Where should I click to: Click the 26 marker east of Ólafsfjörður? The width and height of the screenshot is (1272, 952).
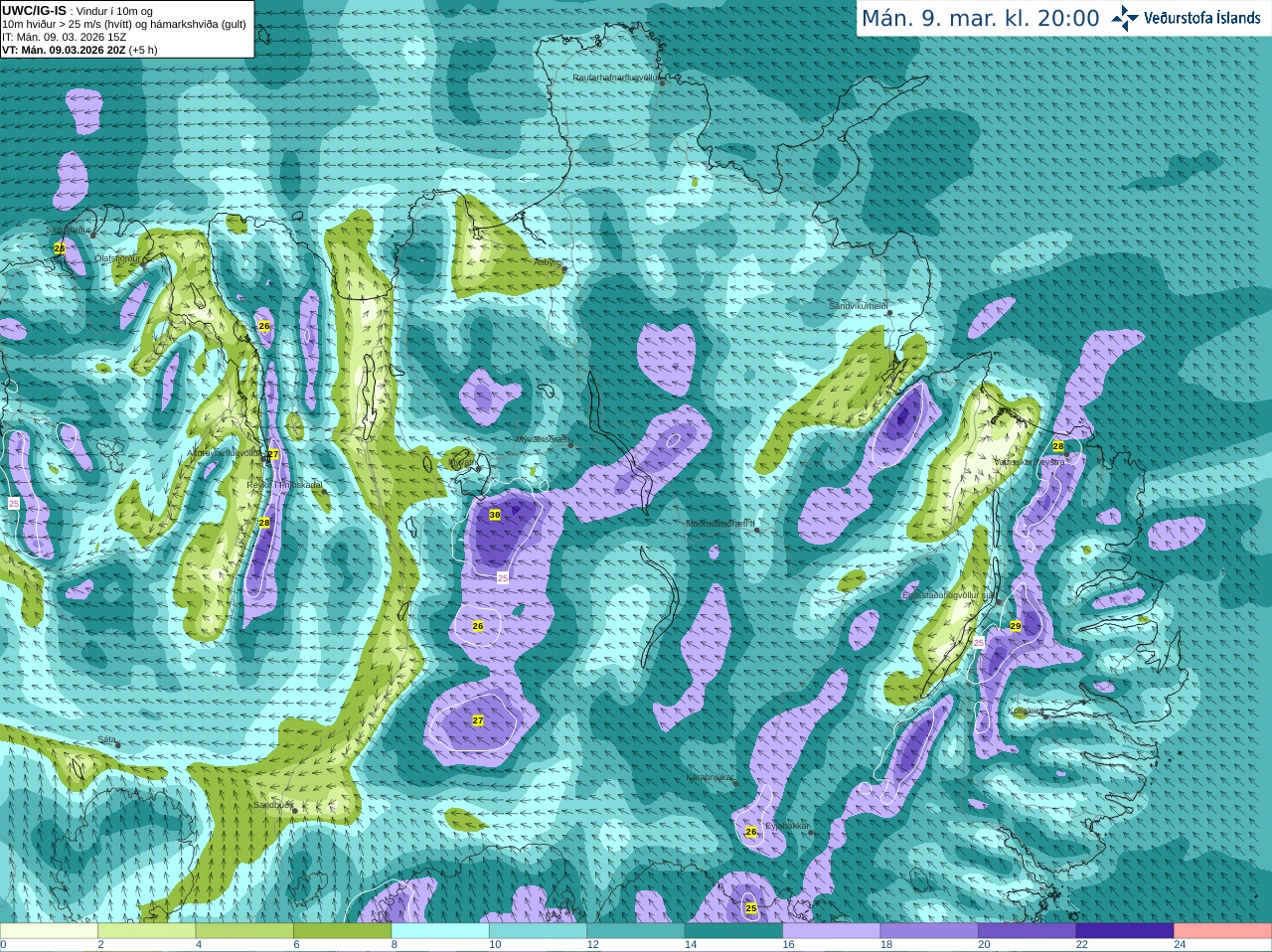click(264, 325)
